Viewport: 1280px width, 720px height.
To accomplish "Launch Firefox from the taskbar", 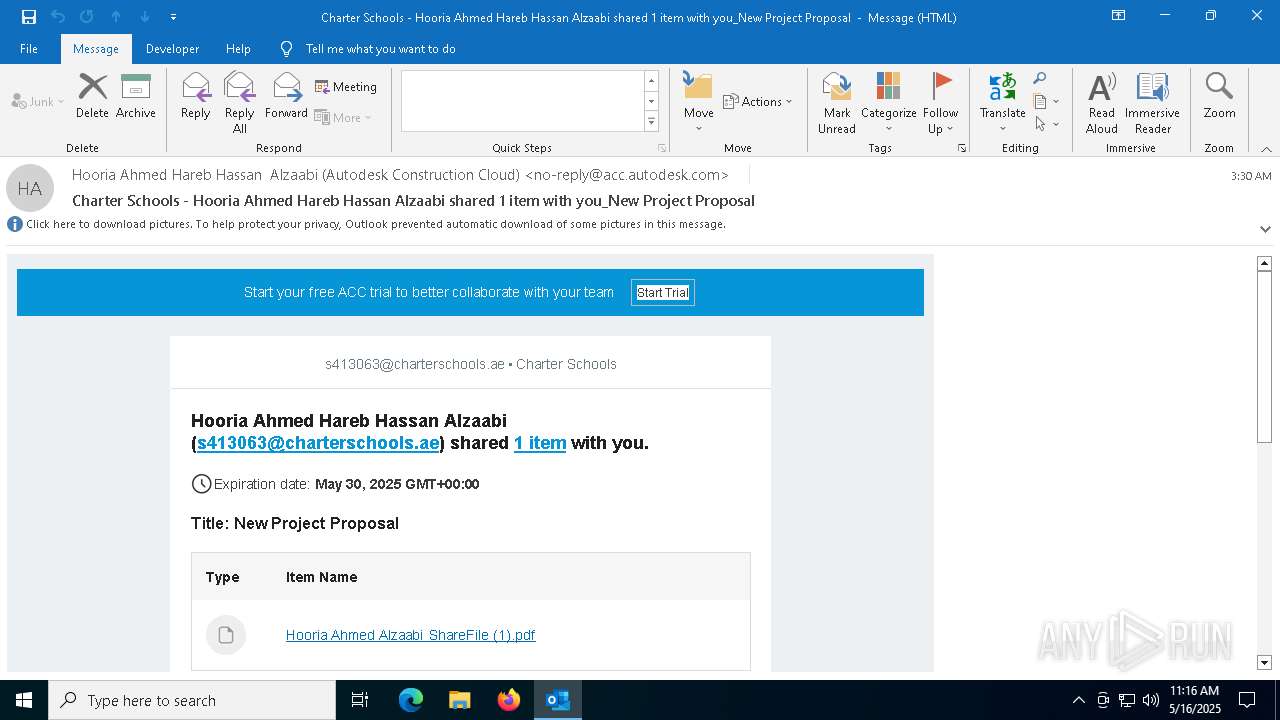I will (509, 700).
